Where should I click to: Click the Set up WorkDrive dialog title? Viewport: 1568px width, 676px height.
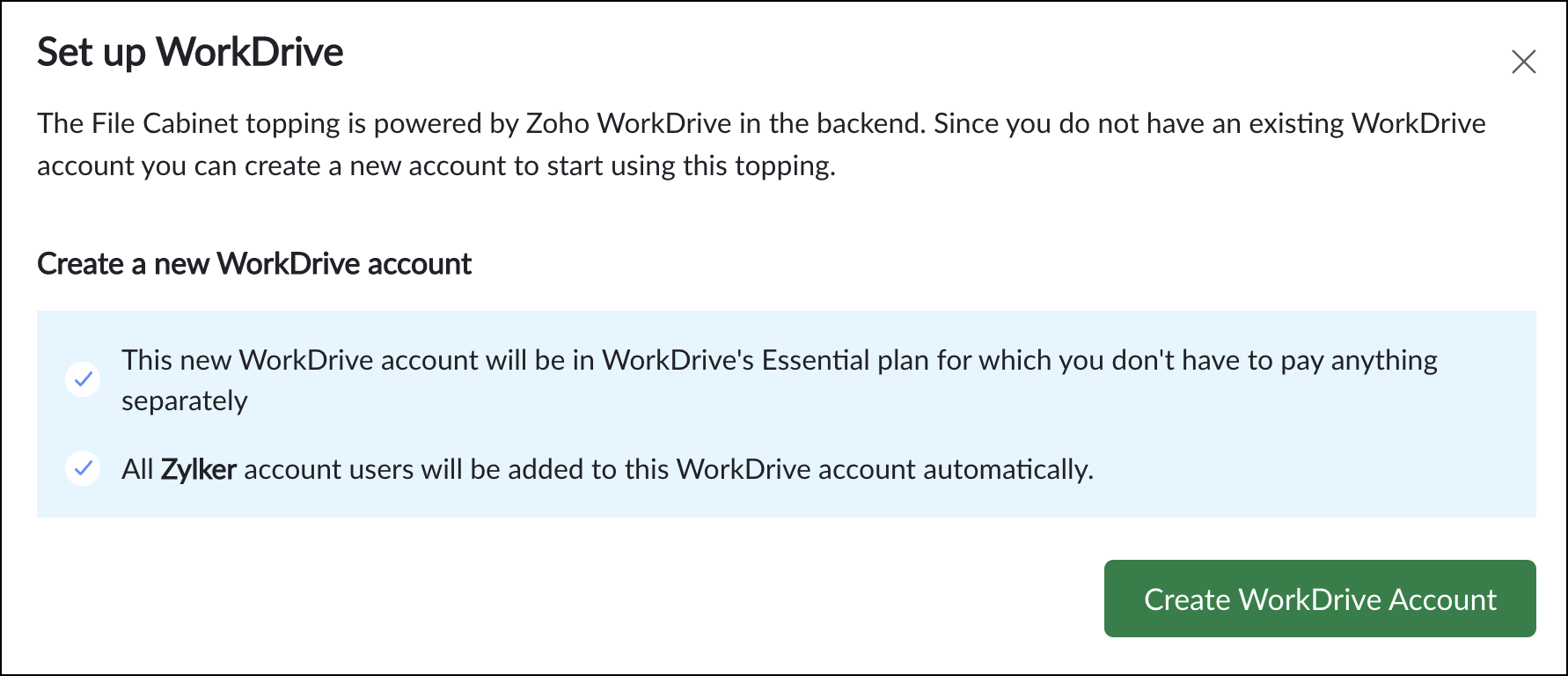[x=190, y=52]
